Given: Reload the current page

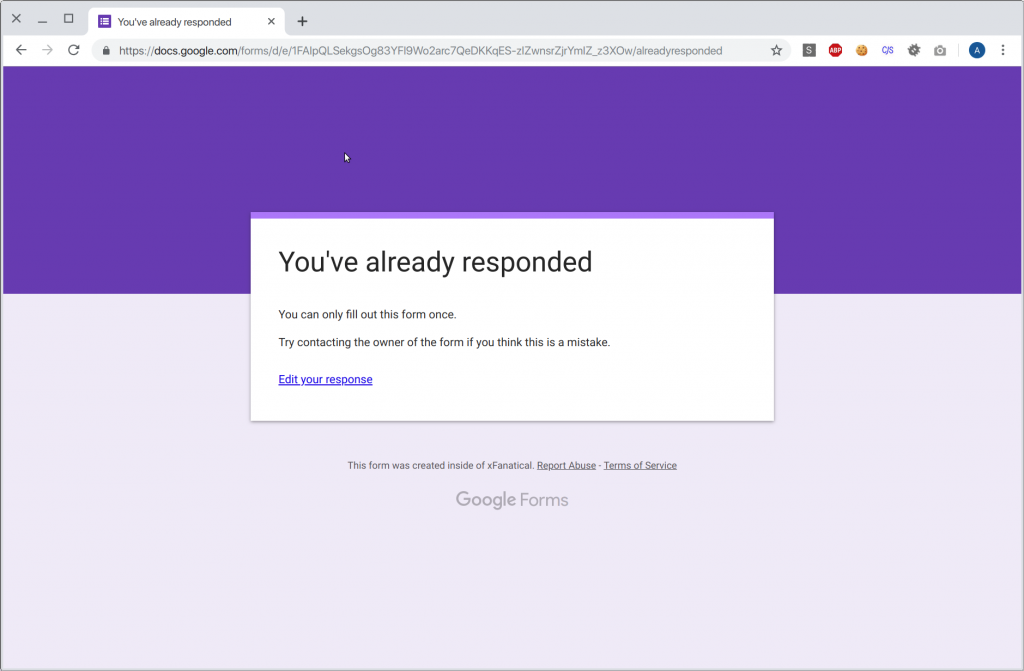Looking at the screenshot, I should coord(74,50).
